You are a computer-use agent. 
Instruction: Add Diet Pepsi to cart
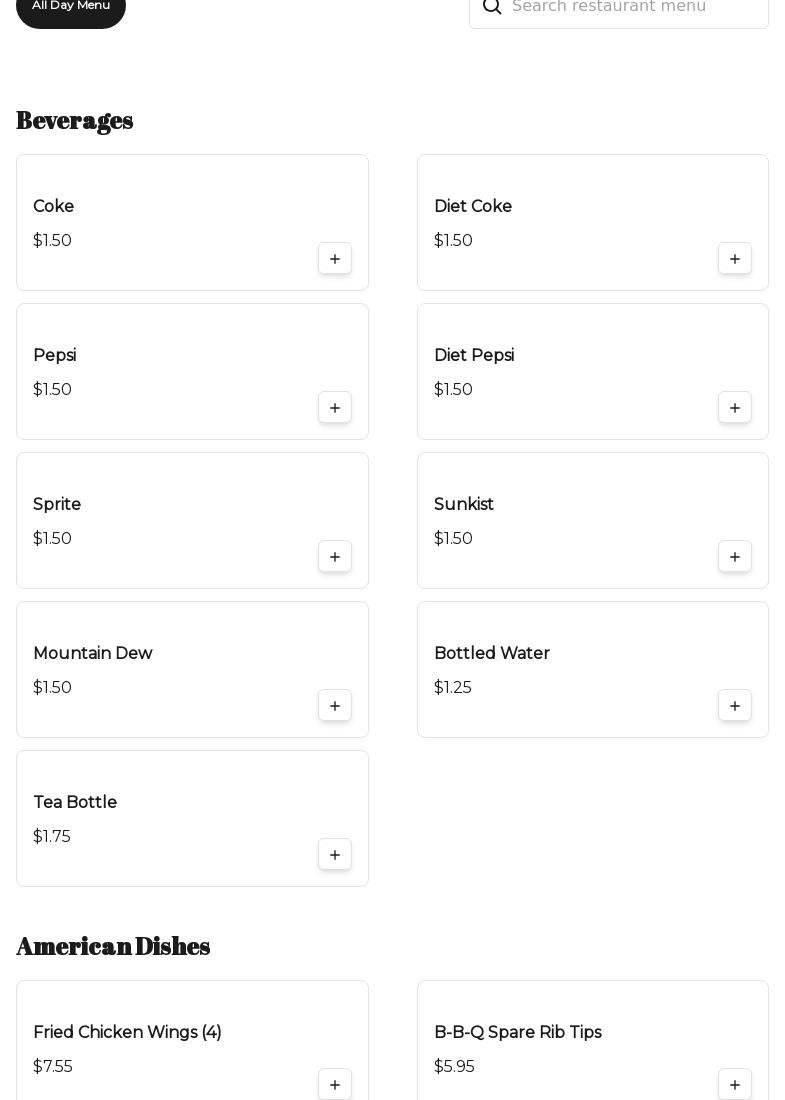(735, 408)
